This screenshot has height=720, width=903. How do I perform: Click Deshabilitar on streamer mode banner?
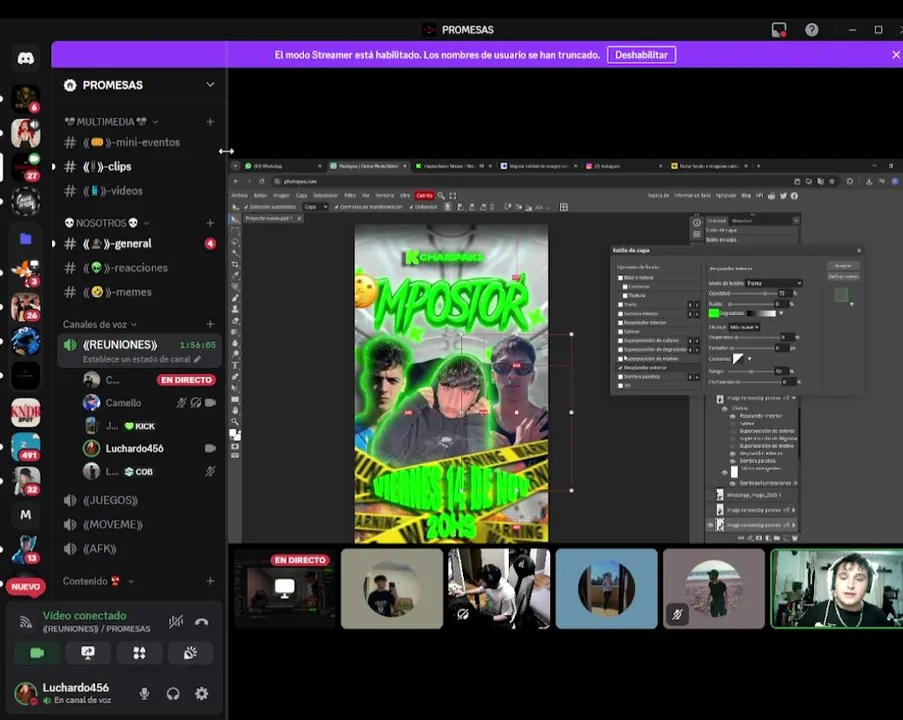click(x=641, y=55)
